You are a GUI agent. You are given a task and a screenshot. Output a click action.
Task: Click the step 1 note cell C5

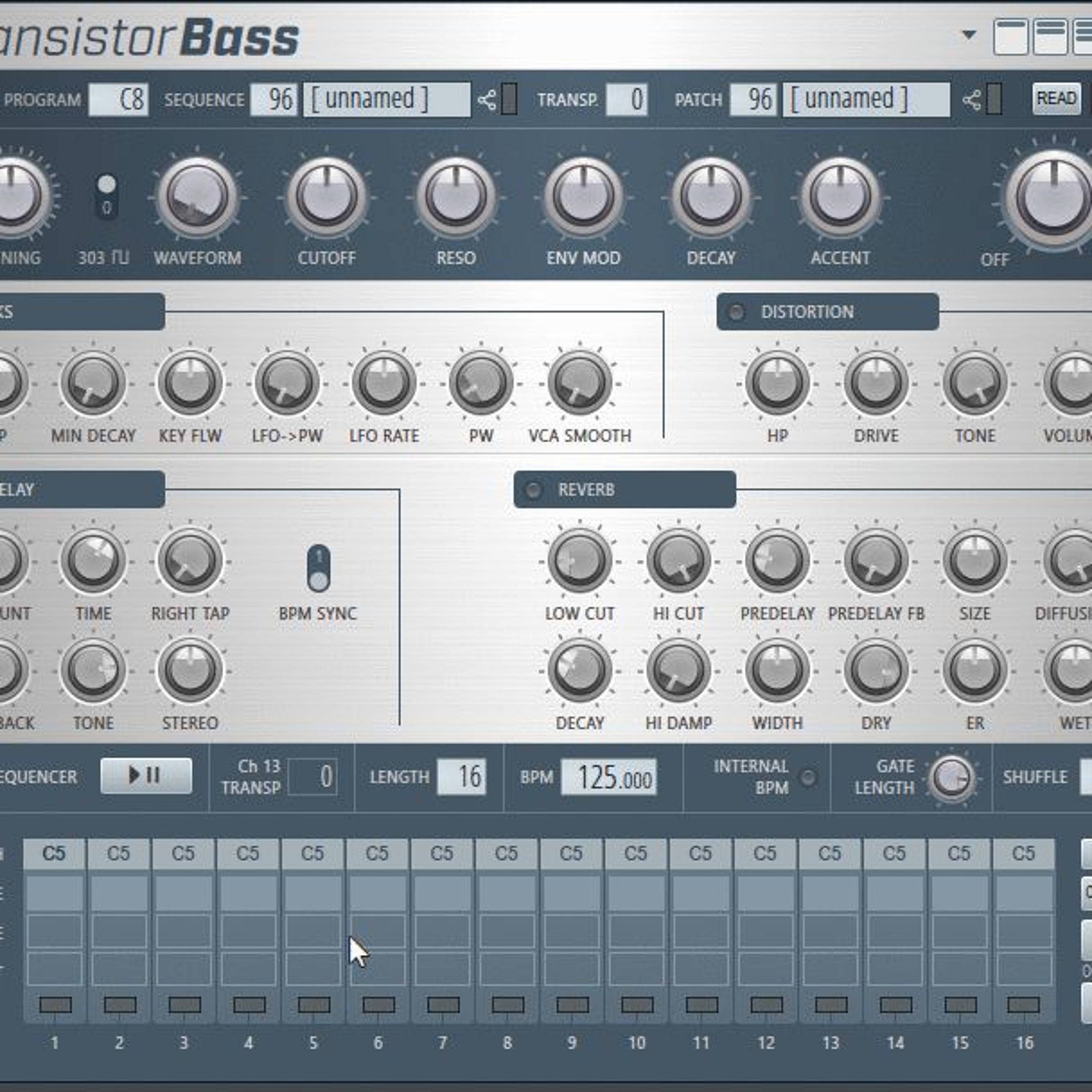(54, 854)
